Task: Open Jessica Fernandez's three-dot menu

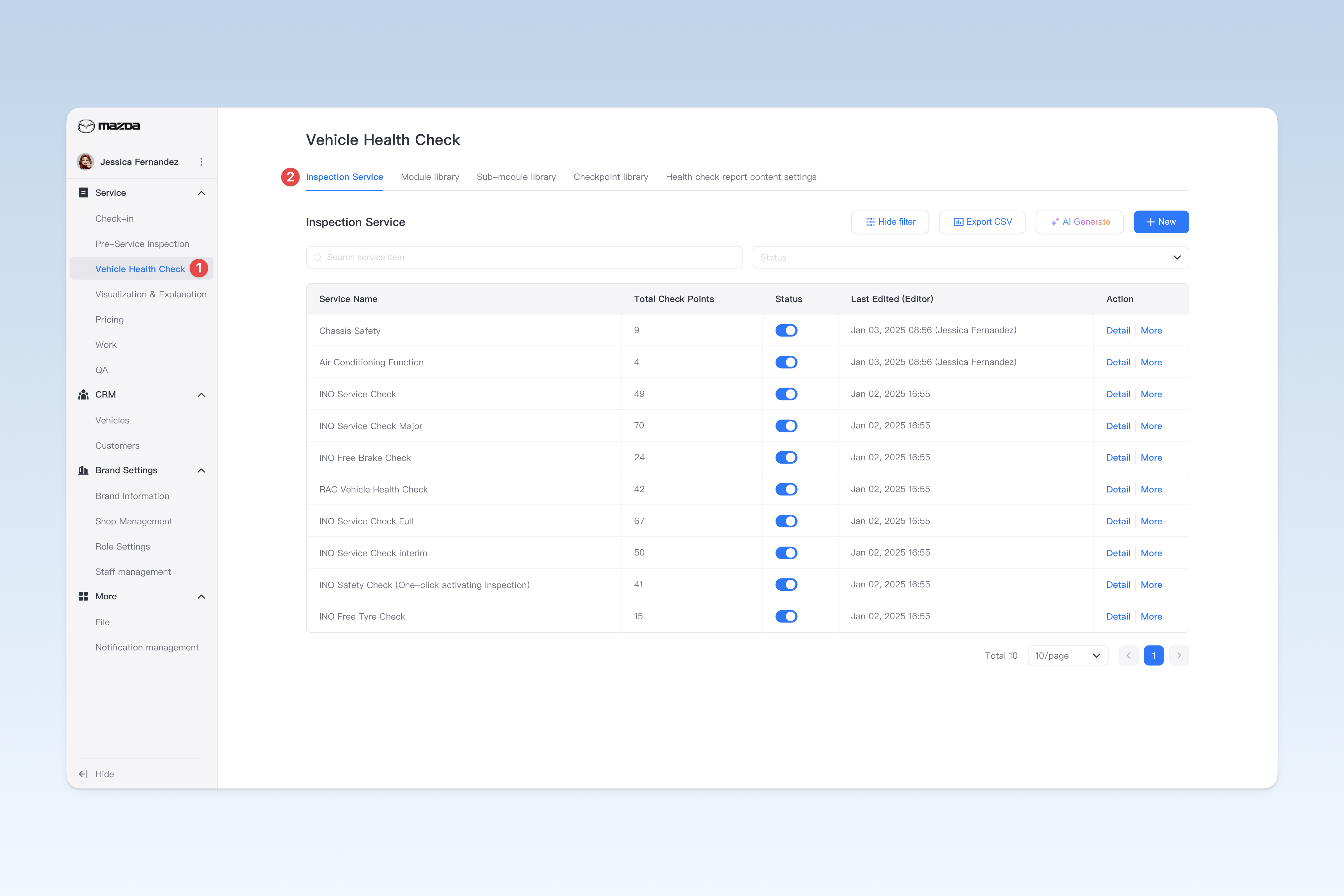Action: (201, 162)
